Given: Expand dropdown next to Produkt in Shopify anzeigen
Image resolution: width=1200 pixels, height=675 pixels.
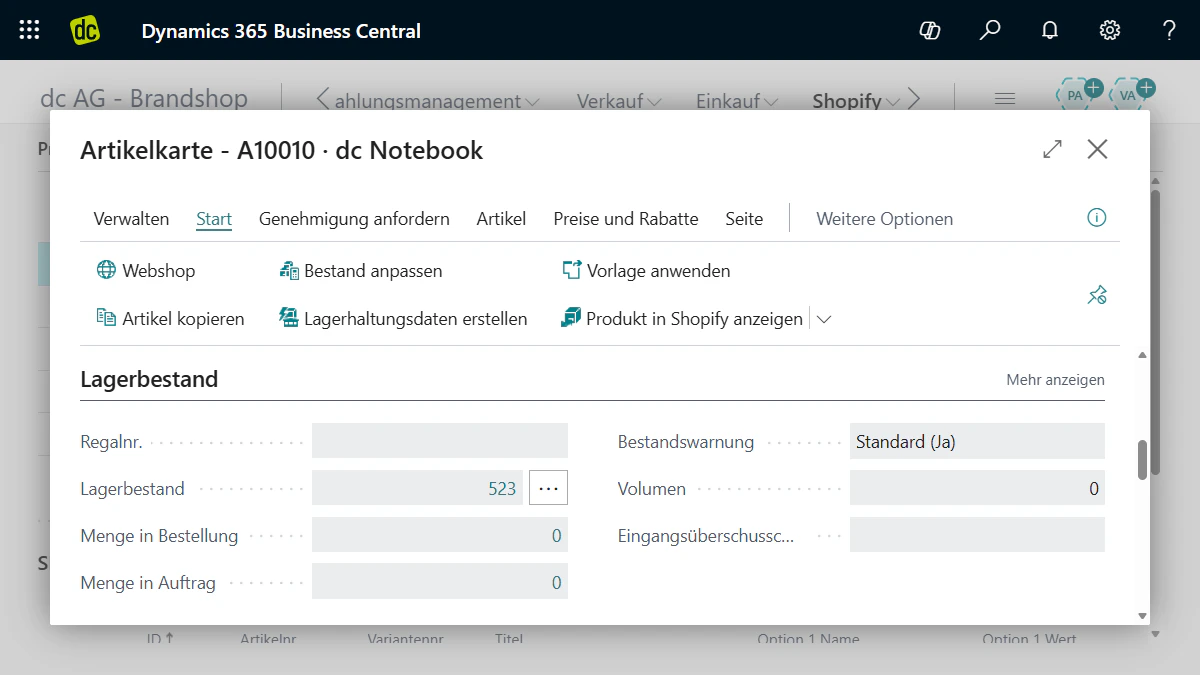Looking at the screenshot, I should pyautogui.click(x=824, y=319).
